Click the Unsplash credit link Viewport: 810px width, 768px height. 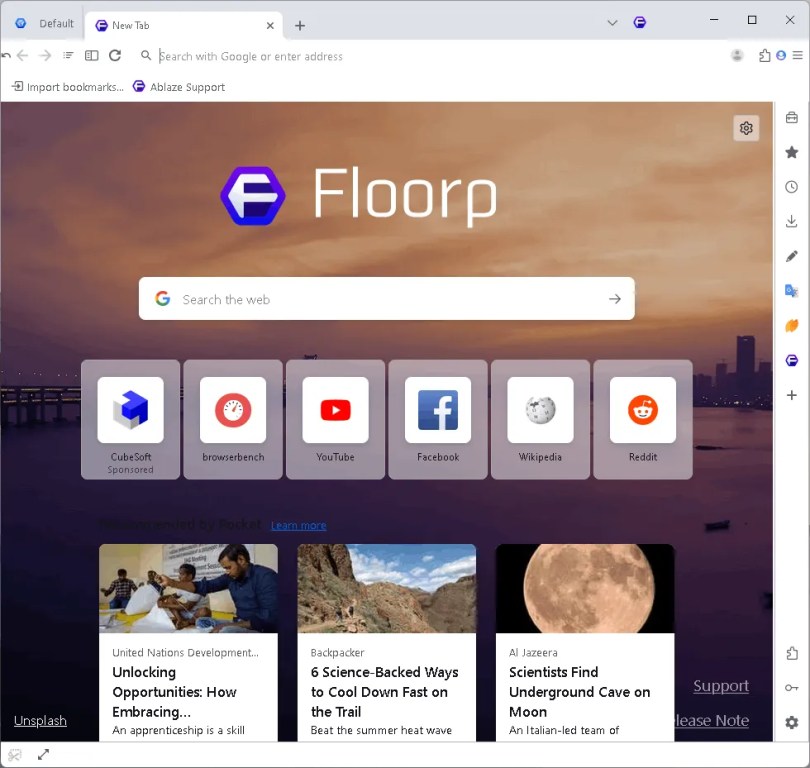coord(40,720)
